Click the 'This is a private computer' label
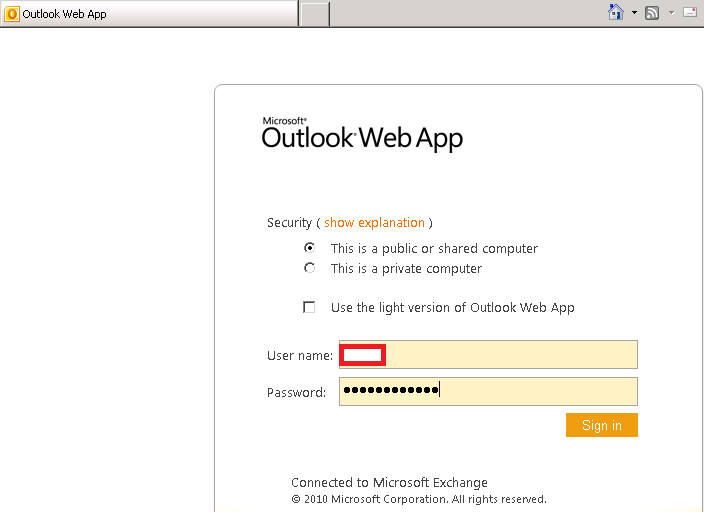This screenshot has width=704, height=512. pyautogui.click(x=406, y=269)
